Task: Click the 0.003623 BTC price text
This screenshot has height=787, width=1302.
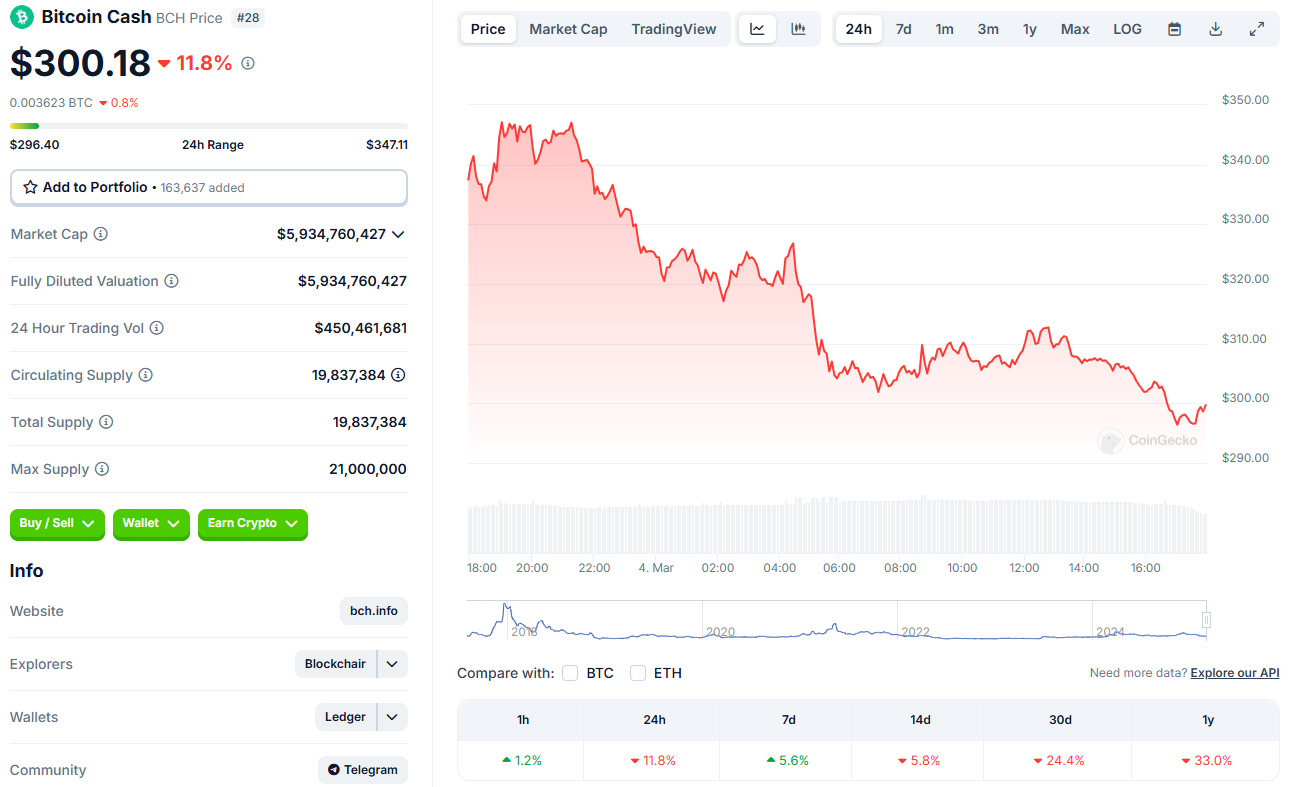Action: (51, 103)
